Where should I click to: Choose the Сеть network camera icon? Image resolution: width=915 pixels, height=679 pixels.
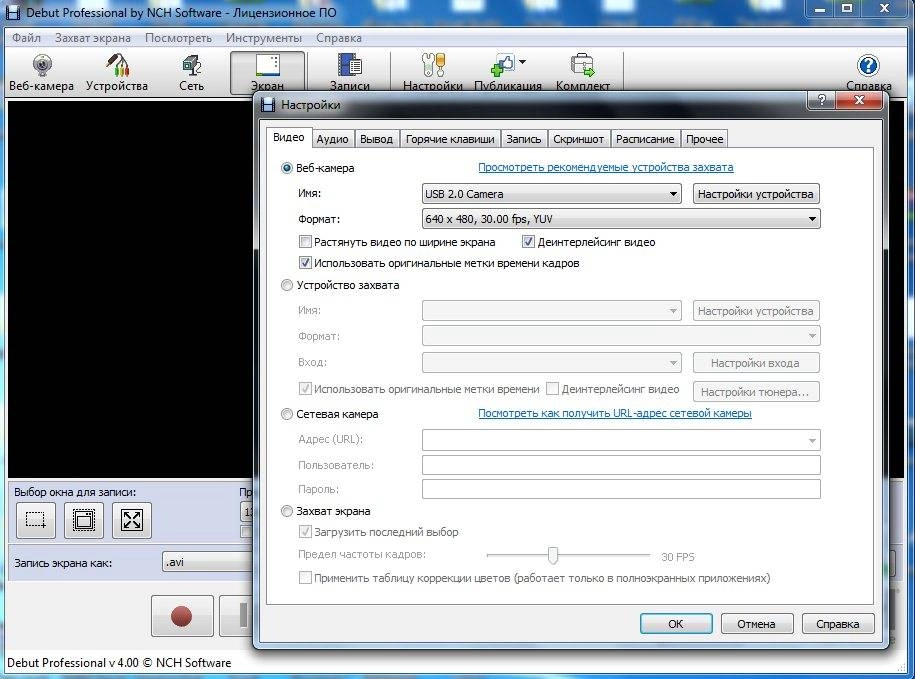click(x=191, y=72)
